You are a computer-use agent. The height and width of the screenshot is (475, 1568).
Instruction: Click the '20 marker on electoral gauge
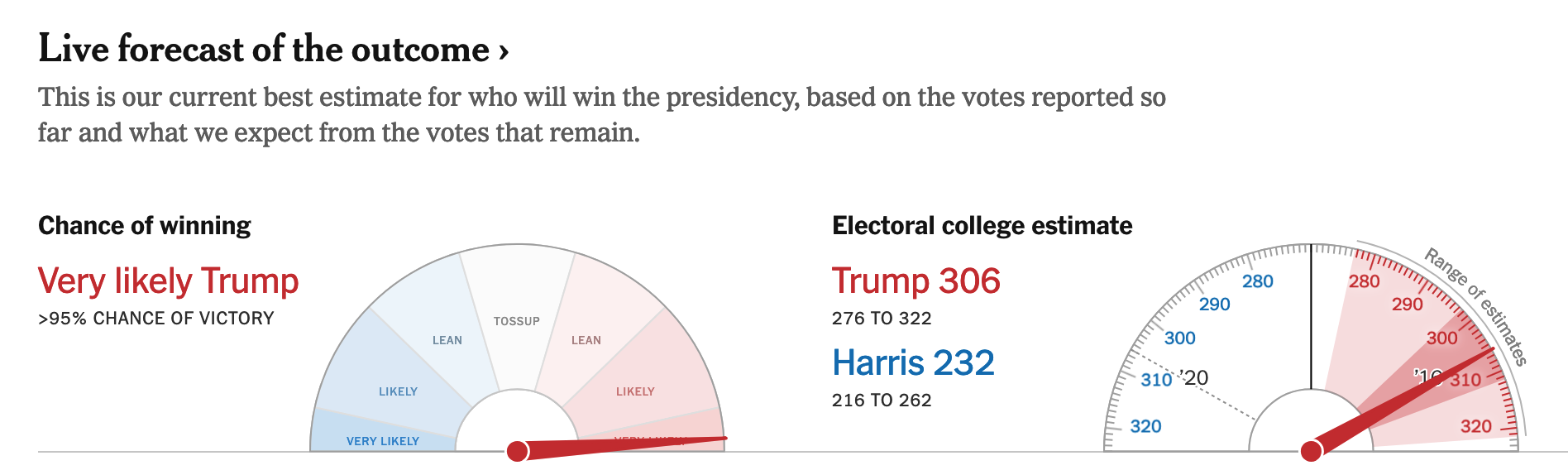[x=1195, y=378]
